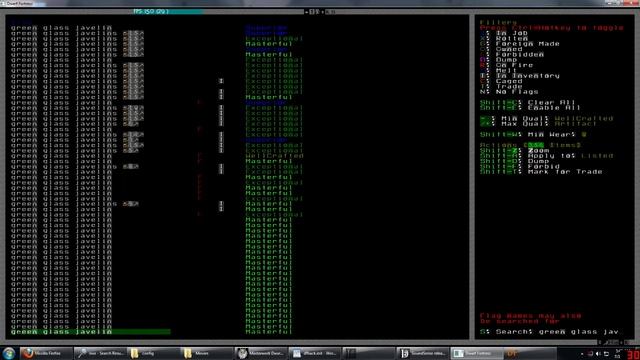The width and height of the screenshot is (640, 360).
Task: Change Apply to Listed setting
Action: coord(547,156)
